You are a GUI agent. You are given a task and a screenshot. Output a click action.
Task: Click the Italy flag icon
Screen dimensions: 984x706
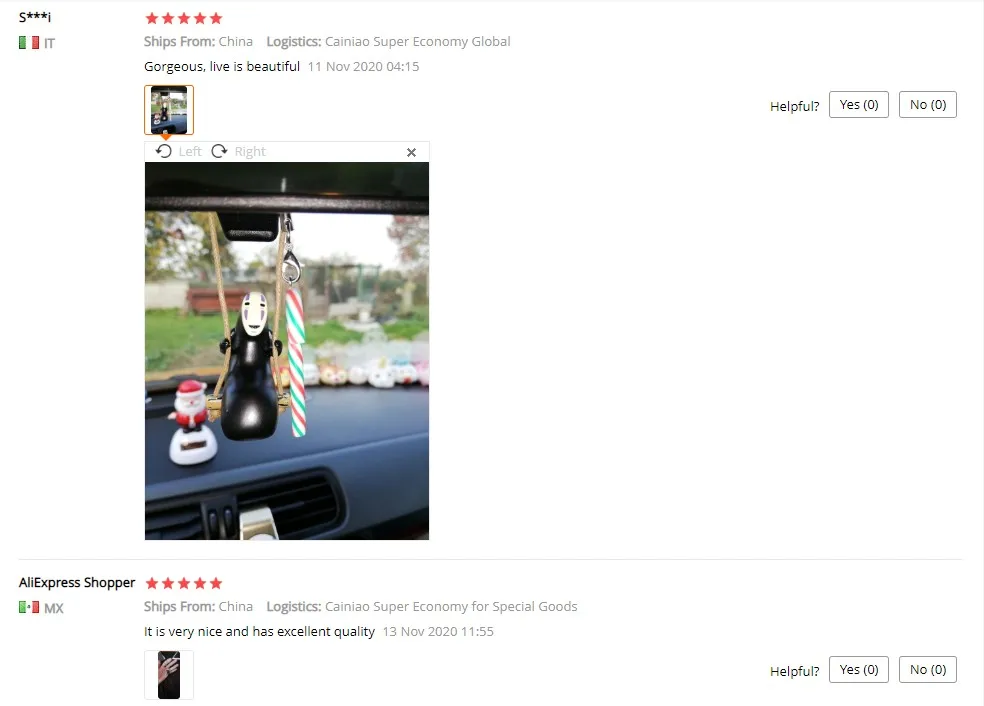pyautogui.click(x=29, y=43)
